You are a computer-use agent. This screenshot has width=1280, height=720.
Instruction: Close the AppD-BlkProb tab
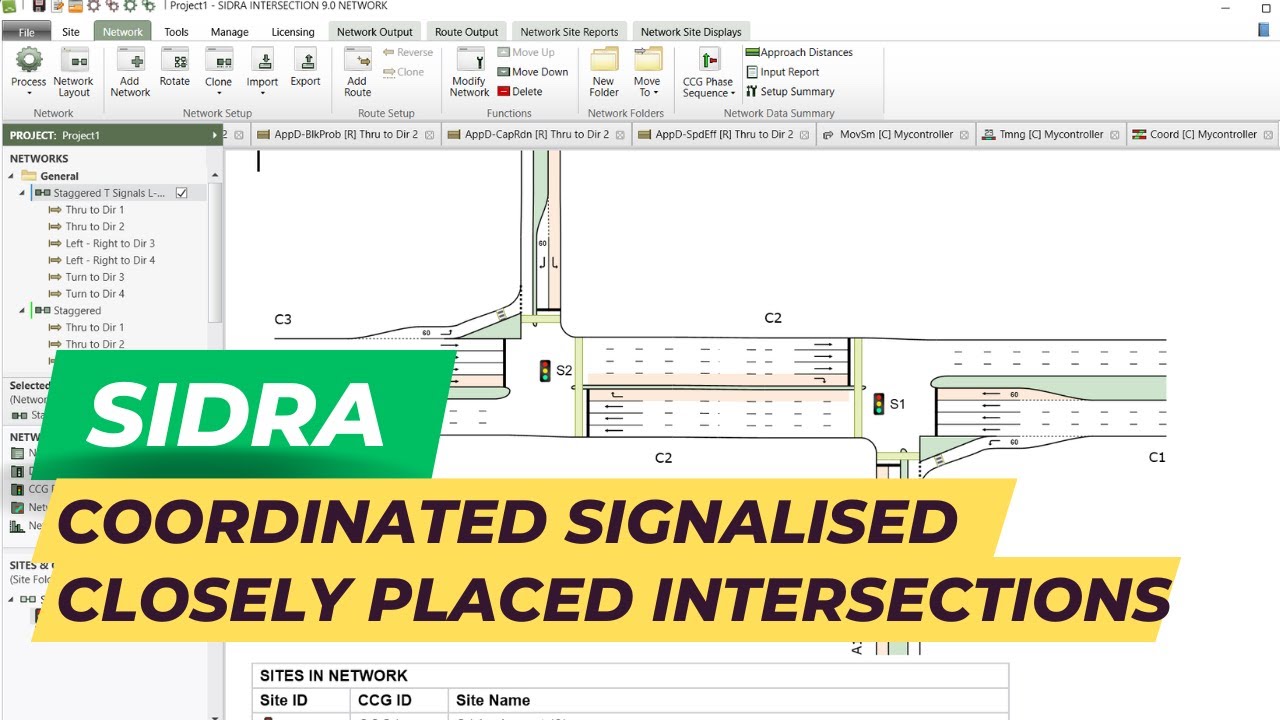[x=429, y=135]
